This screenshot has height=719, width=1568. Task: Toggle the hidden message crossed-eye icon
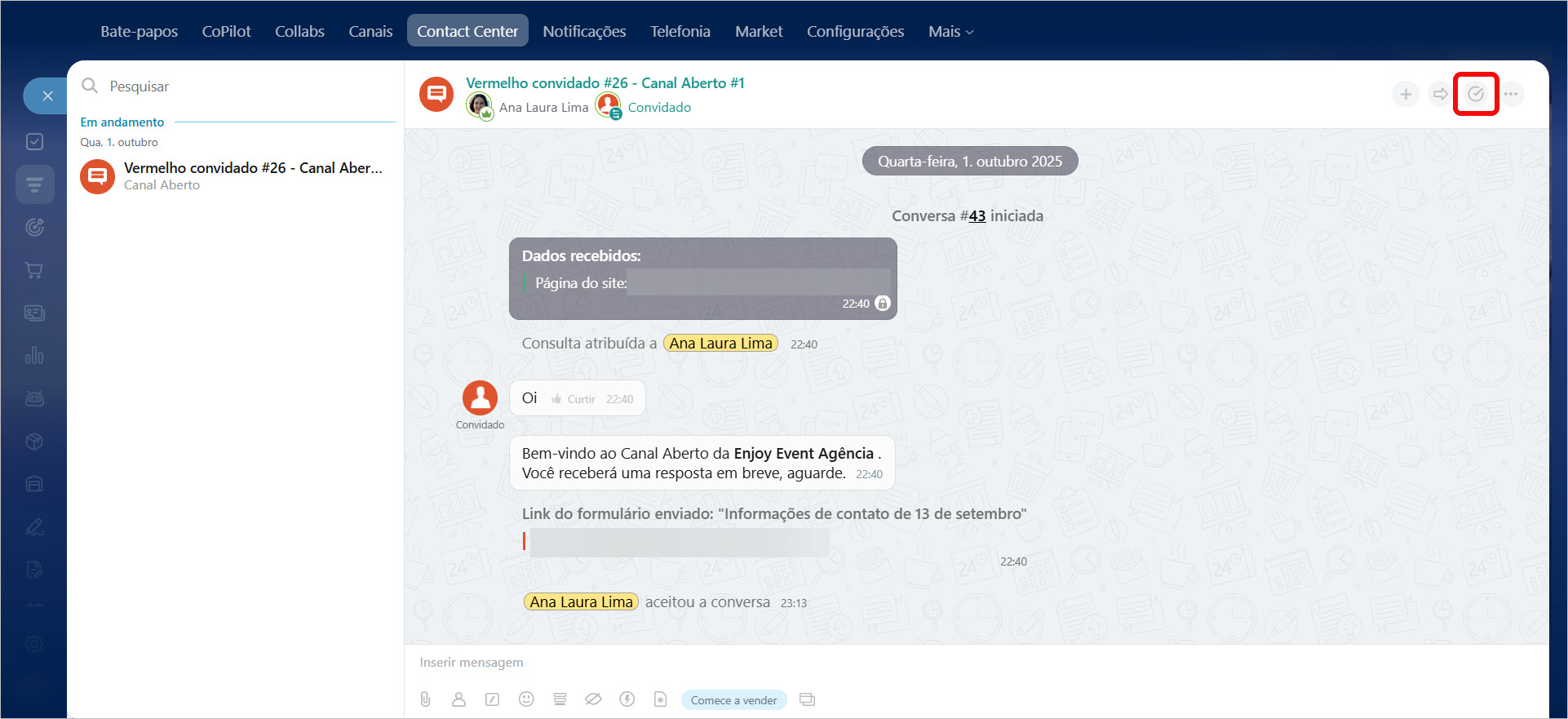593,699
